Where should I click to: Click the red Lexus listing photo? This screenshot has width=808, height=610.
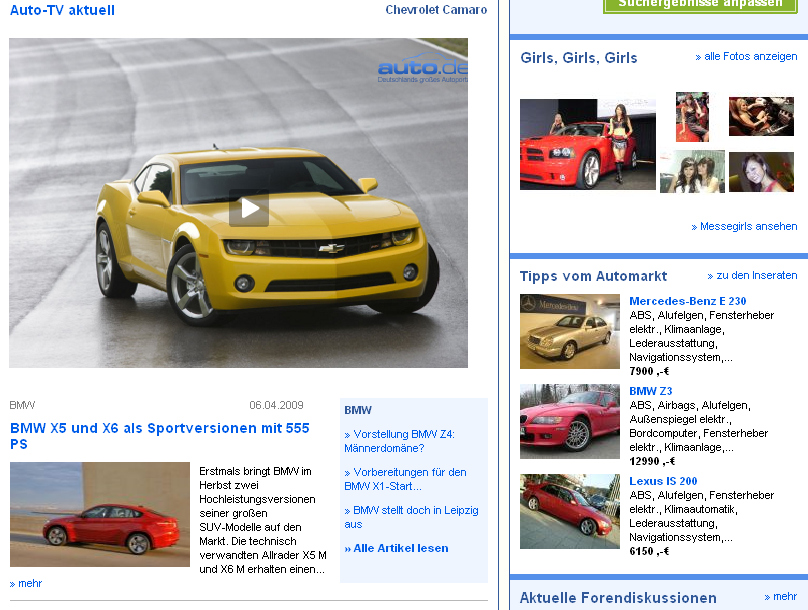(x=570, y=511)
